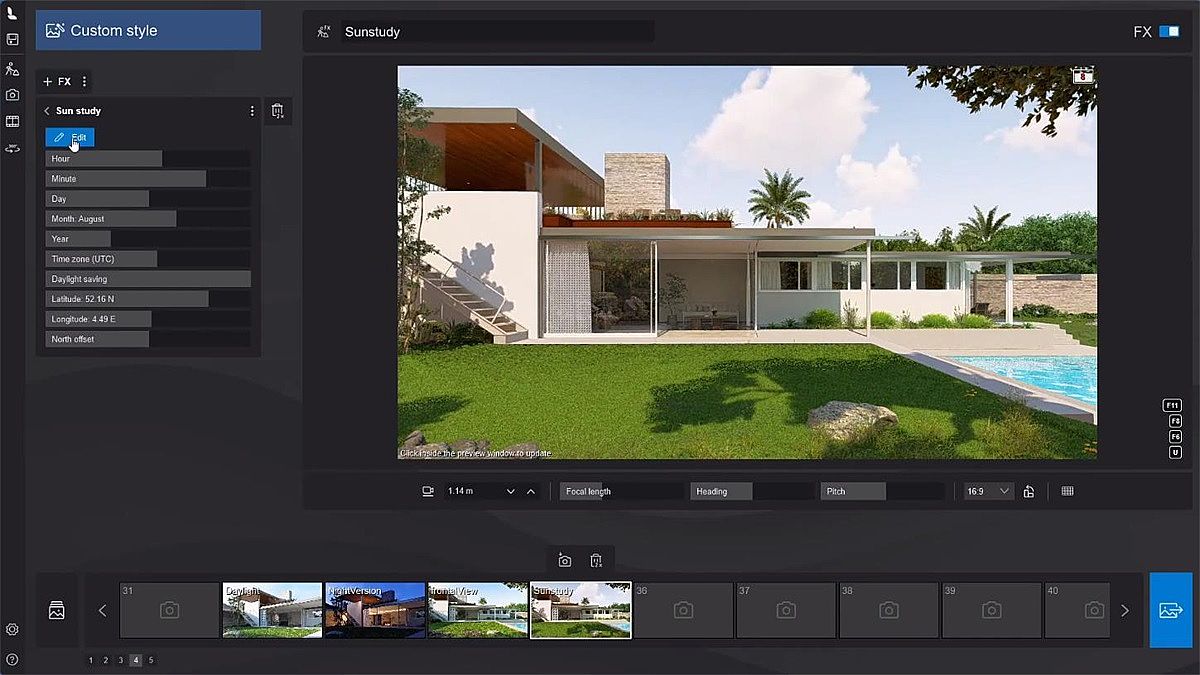Collapse Sun study panel with back chevron
The height and width of the screenshot is (675, 1200).
[x=47, y=111]
